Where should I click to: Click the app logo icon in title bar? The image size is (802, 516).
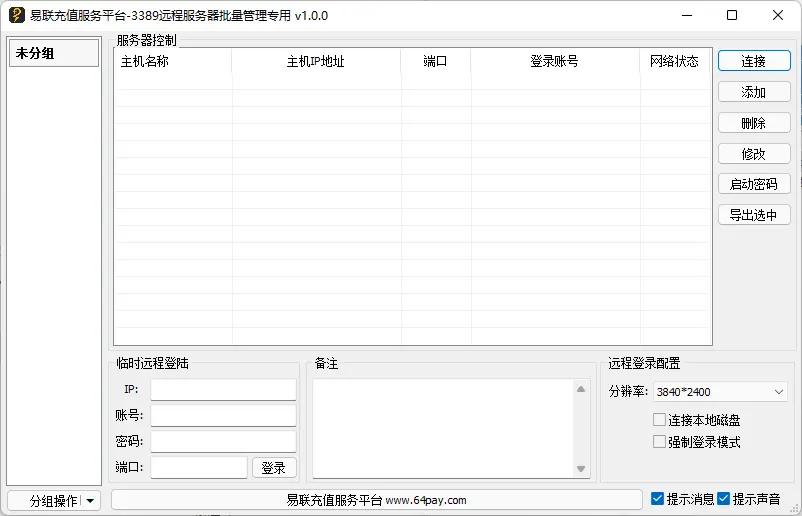(x=16, y=15)
